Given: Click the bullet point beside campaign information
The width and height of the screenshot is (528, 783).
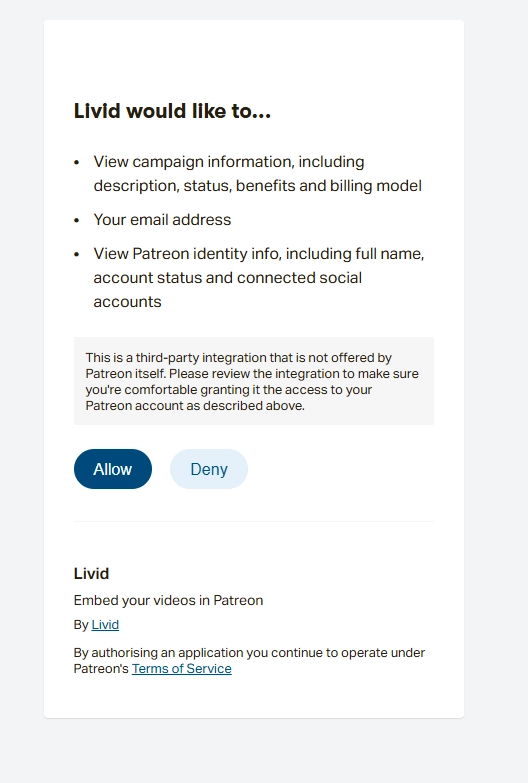Looking at the screenshot, I should point(76,162).
